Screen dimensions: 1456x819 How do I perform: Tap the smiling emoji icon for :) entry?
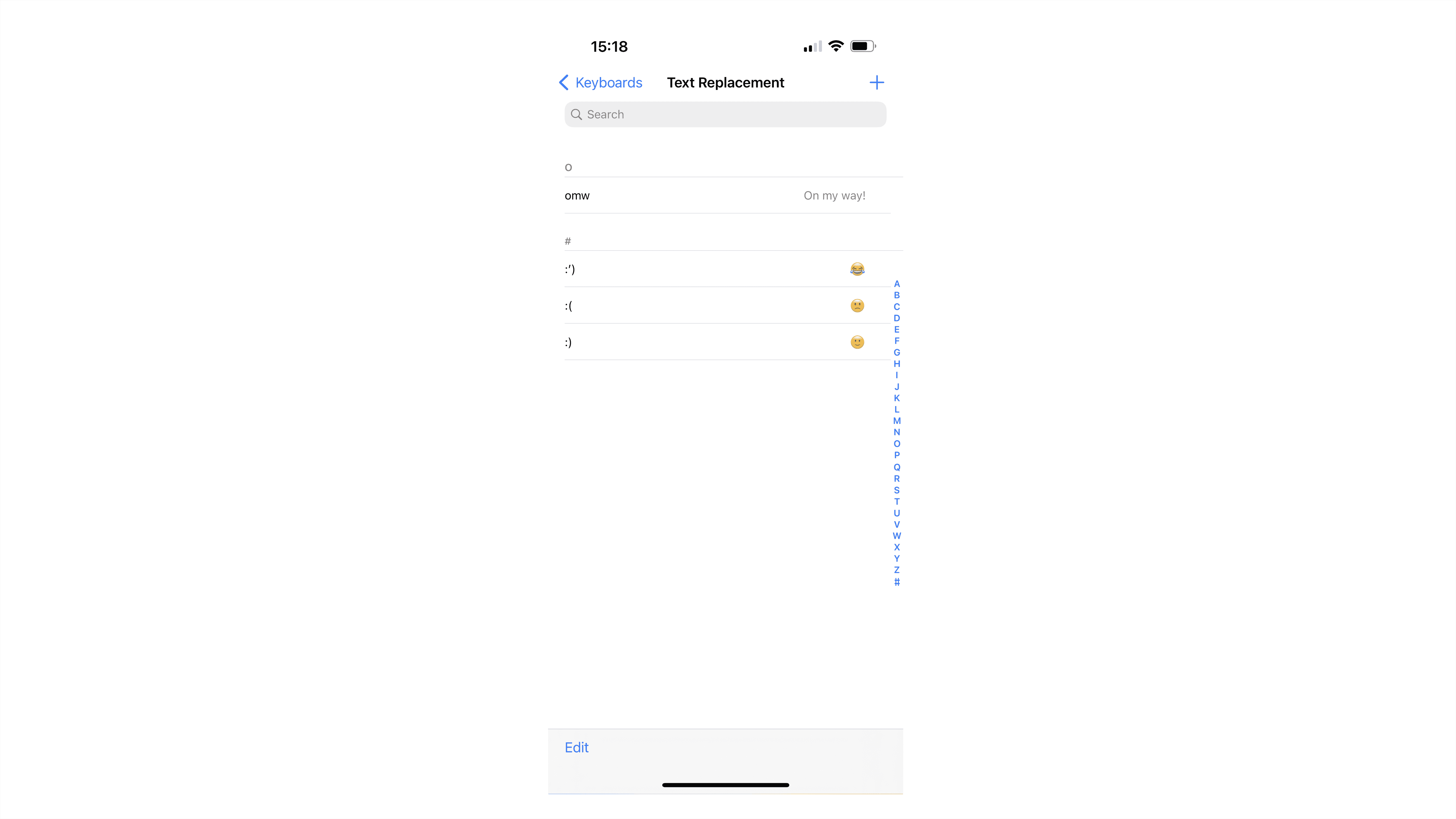(858, 342)
